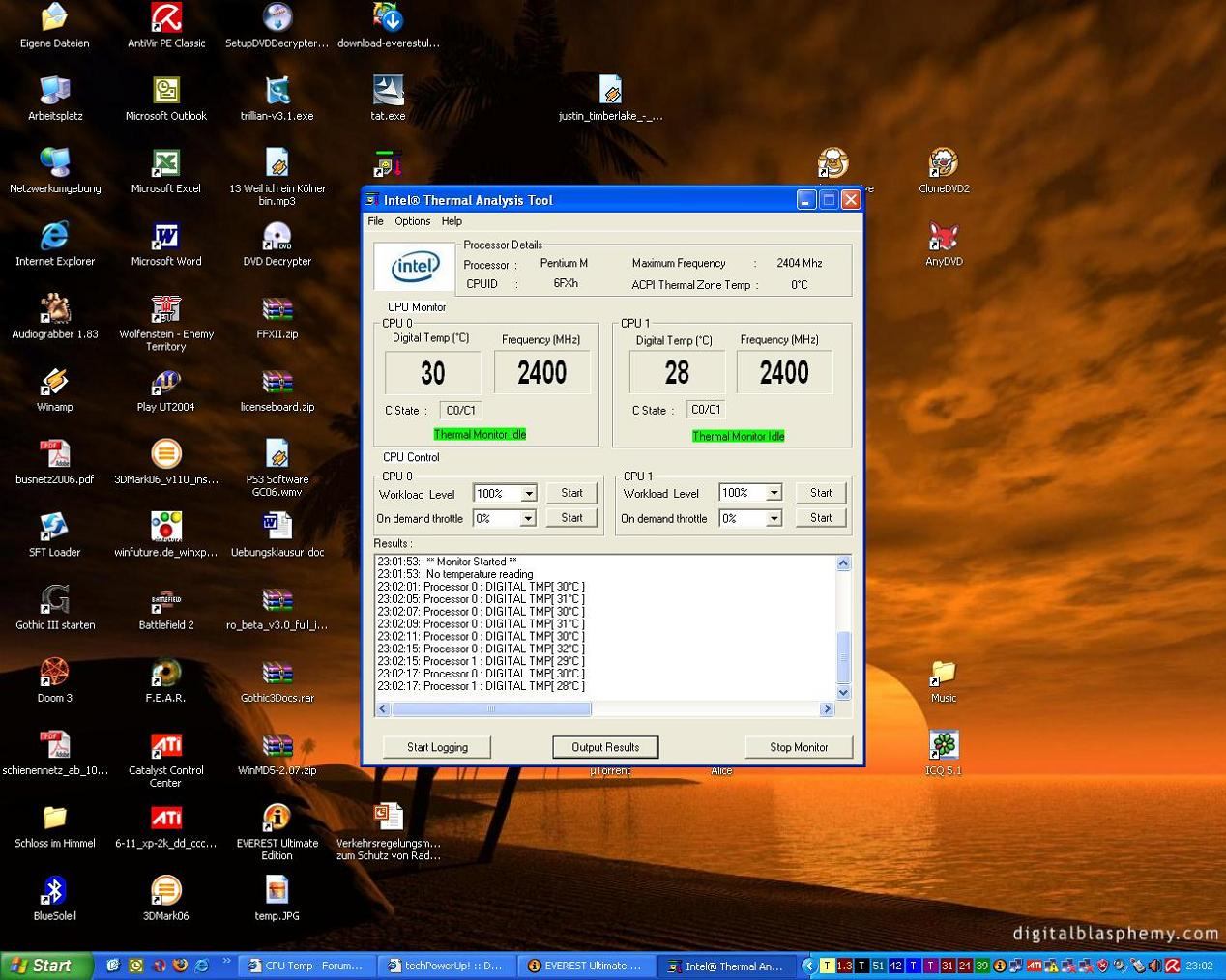This screenshot has height=980, width=1226.
Task: Open the Doom 3 desktop icon
Action: point(54,673)
